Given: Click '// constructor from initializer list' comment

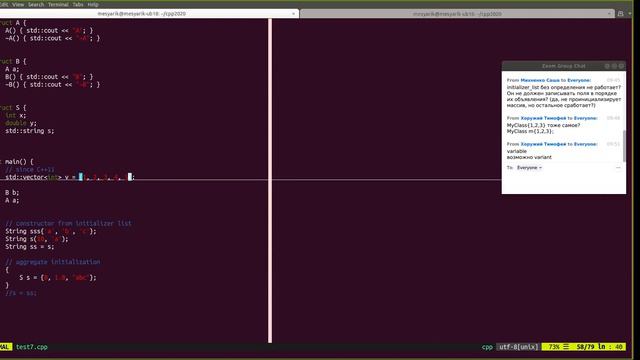Looking at the screenshot, I should click(68, 224).
